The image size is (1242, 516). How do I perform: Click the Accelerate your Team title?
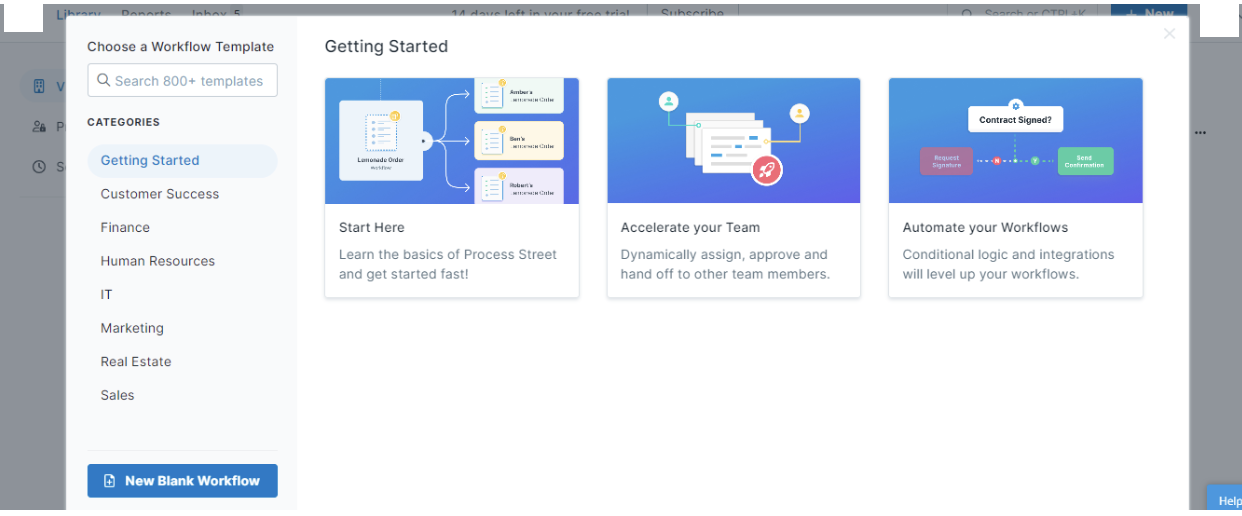[690, 227]
